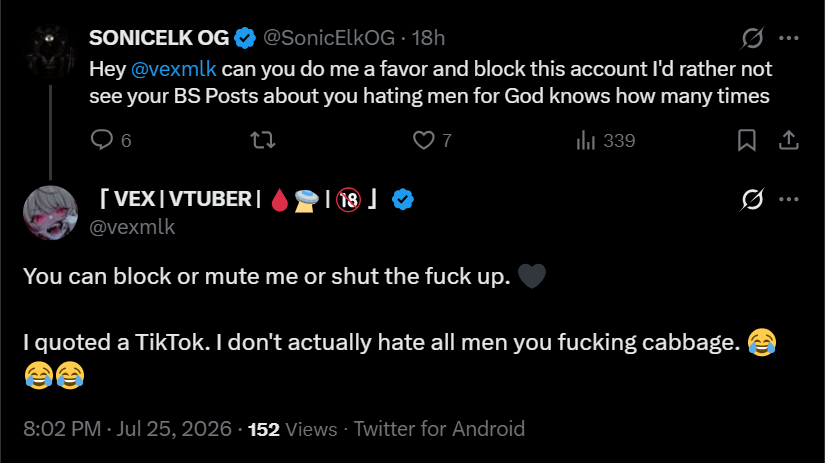The image size is (825, 463).
Task: Bookmark the SONICELK OG tweet
Action: tap(747, 140)
